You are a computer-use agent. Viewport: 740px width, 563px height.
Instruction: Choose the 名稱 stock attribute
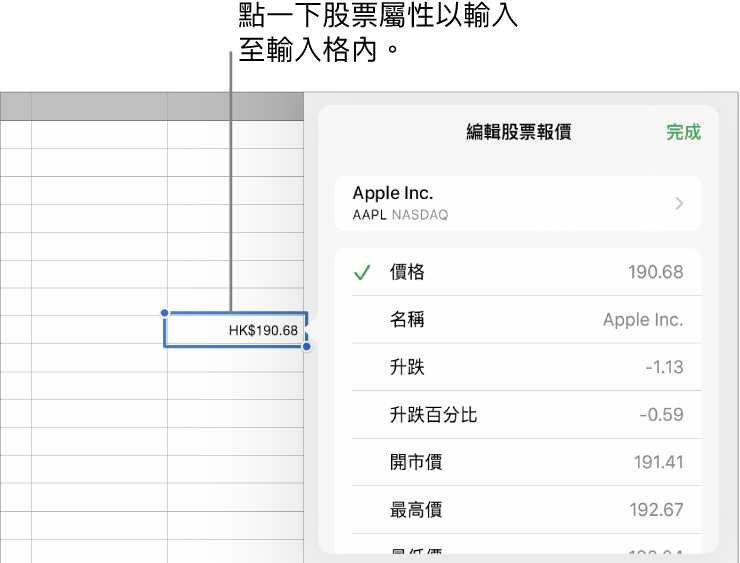click(518, 319)
